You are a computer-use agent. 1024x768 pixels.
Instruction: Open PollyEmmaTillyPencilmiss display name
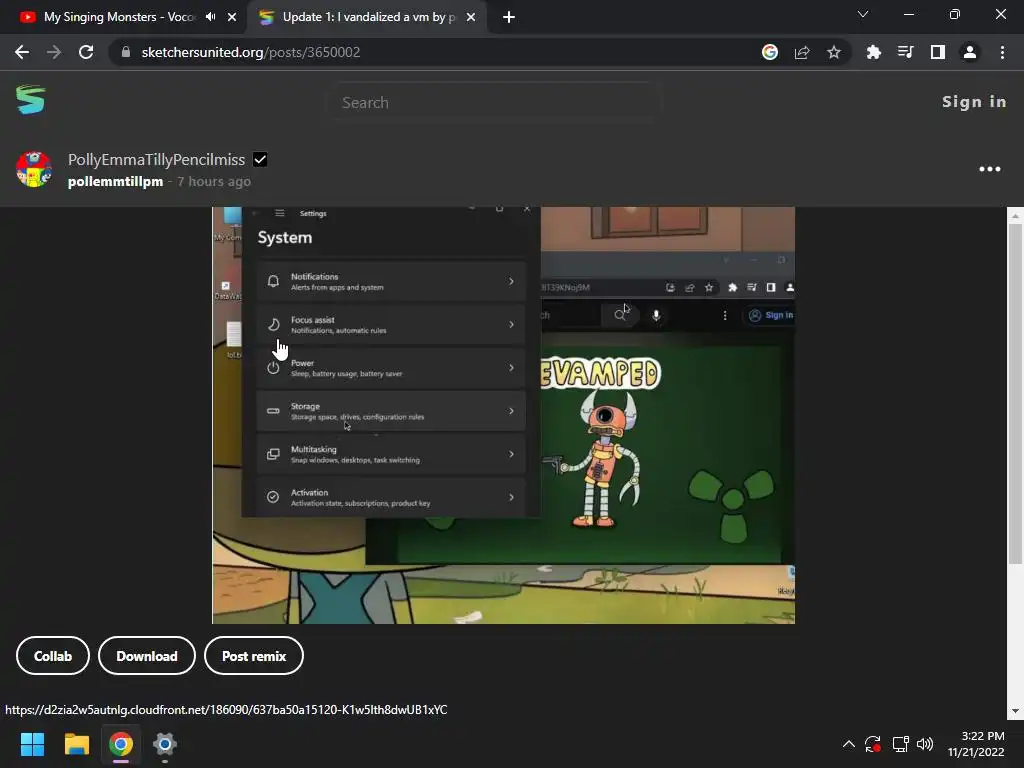[x=157, y=159]
